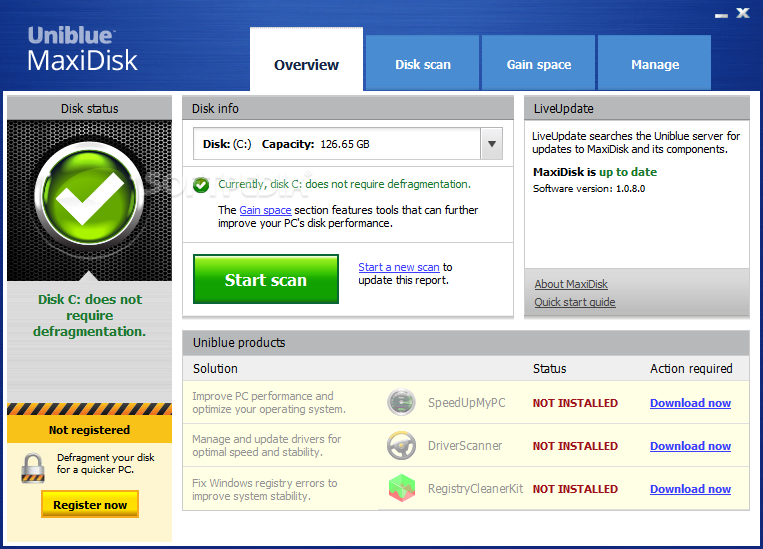This screenshot has width=763, height=549.
Task: Click NOT INSTALLED status for DriverScanner
Action: (575, 446)
